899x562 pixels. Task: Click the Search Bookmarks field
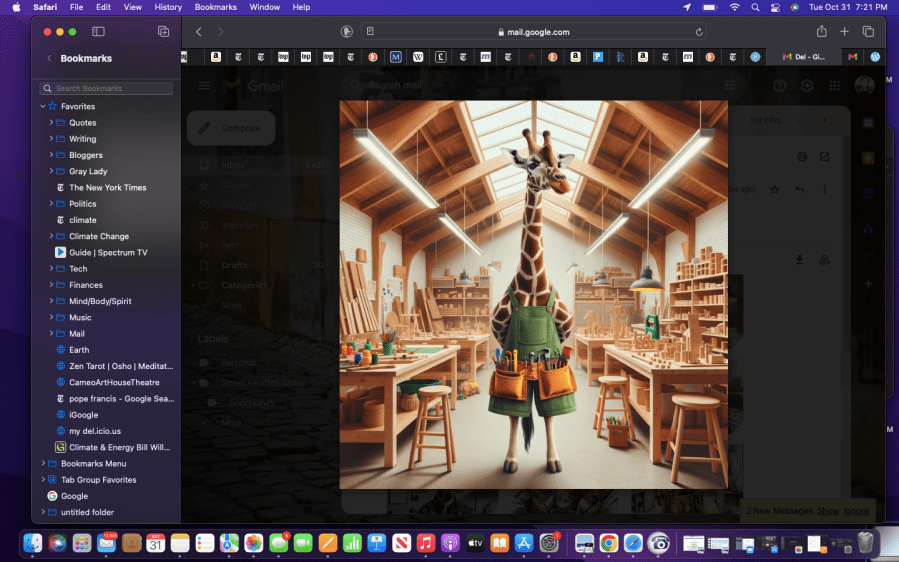[x=110, y=89]
